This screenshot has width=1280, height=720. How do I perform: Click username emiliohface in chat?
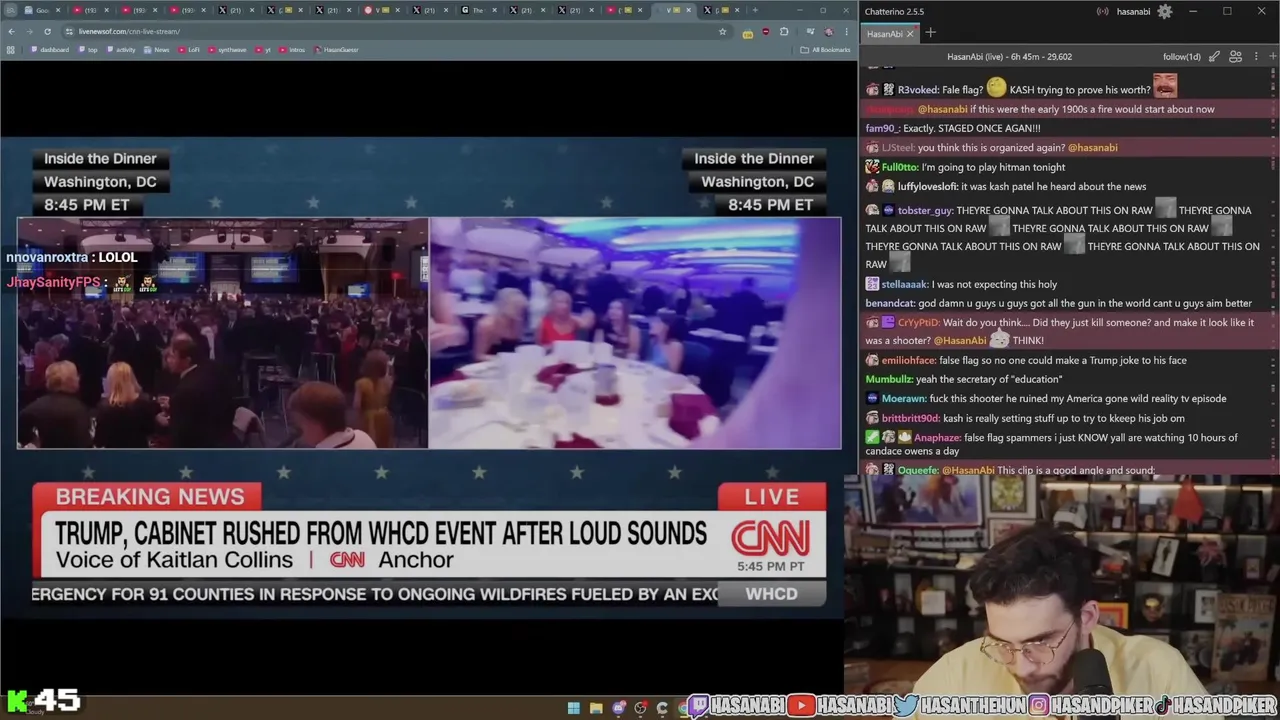pos(908,361)
